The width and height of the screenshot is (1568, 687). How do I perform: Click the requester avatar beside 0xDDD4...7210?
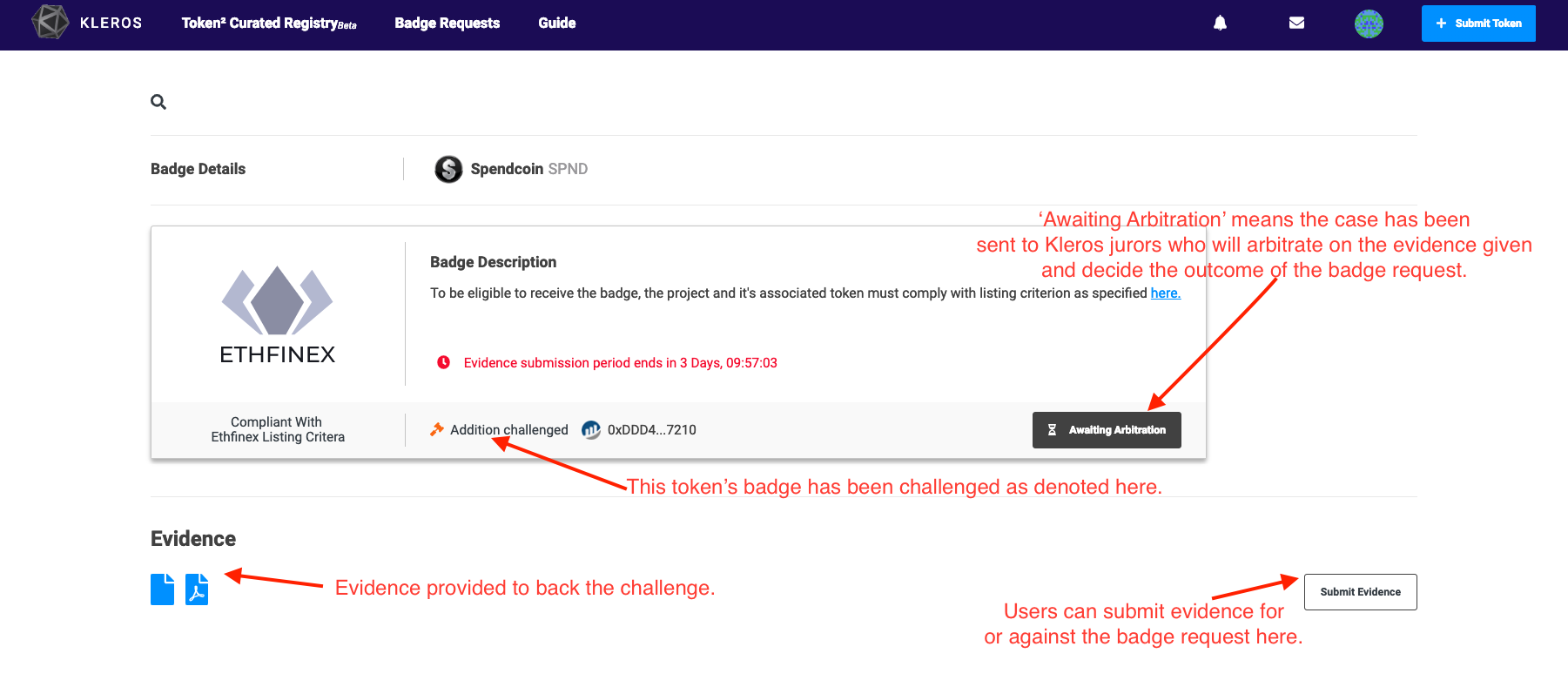(591, 429)
